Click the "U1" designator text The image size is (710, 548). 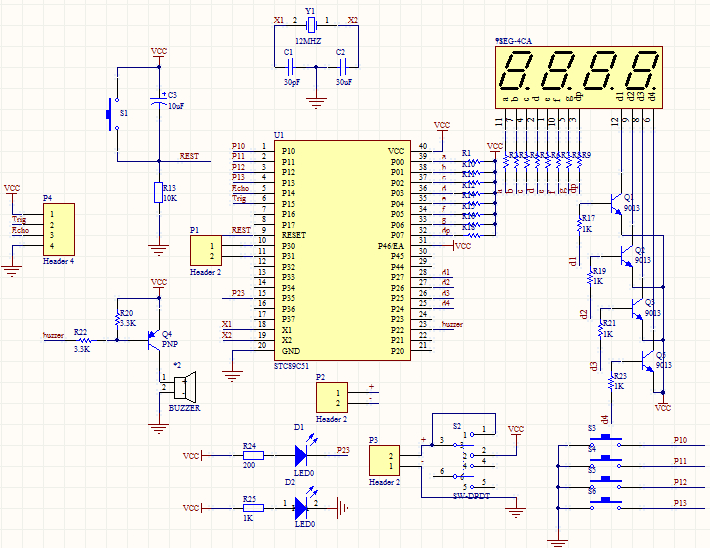(279, 135)
